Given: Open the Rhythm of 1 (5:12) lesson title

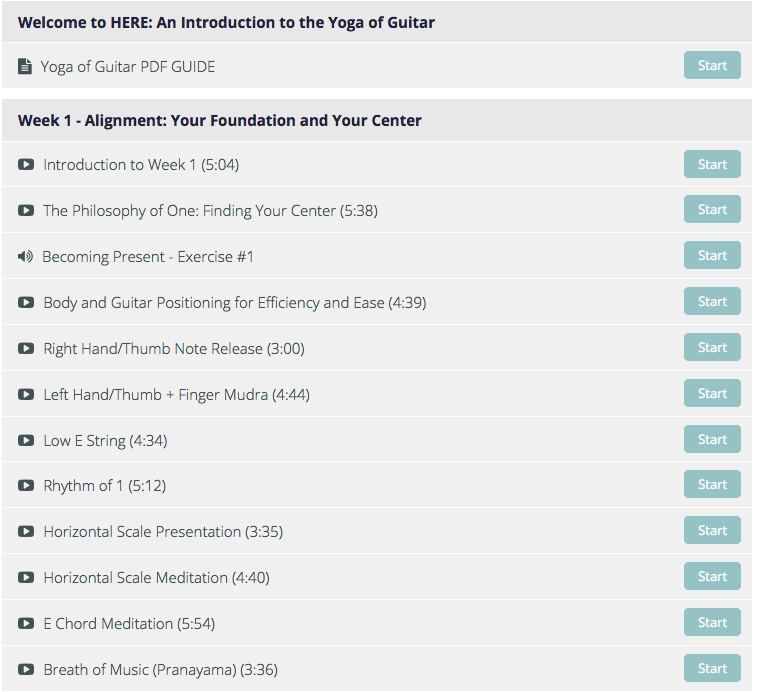Looking at the screenshot, I should [x=105, y=486].
